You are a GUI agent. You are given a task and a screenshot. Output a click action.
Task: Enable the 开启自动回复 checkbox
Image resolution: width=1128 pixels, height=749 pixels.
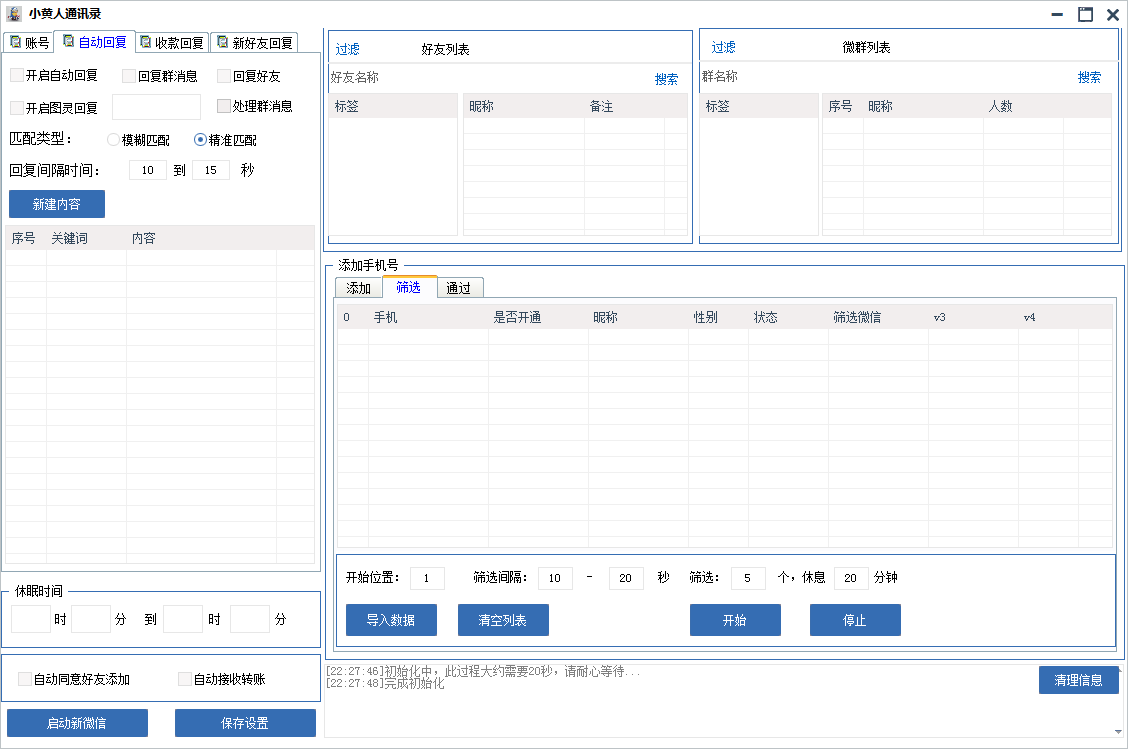(x=17, y=76)
